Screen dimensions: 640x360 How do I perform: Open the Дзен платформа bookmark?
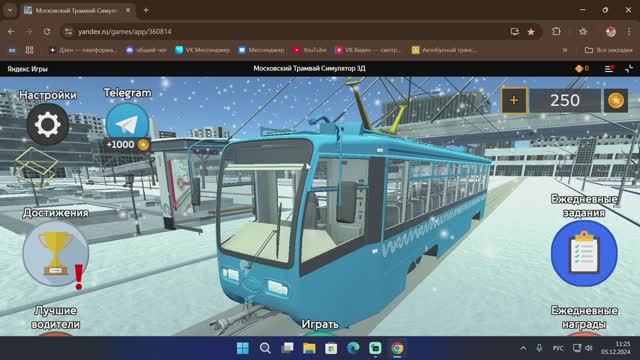pos(83,50)
